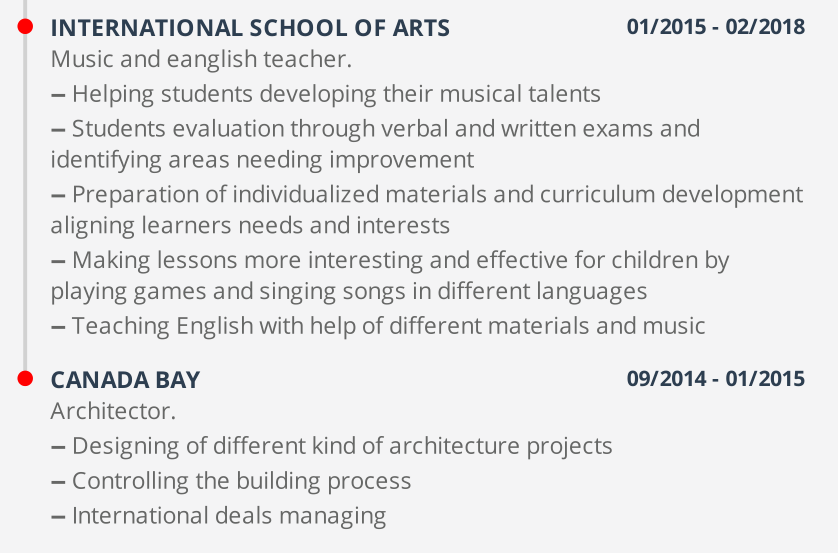Click the 01/2015 - 02/2018 date range
838x553 pixels.
716,27
